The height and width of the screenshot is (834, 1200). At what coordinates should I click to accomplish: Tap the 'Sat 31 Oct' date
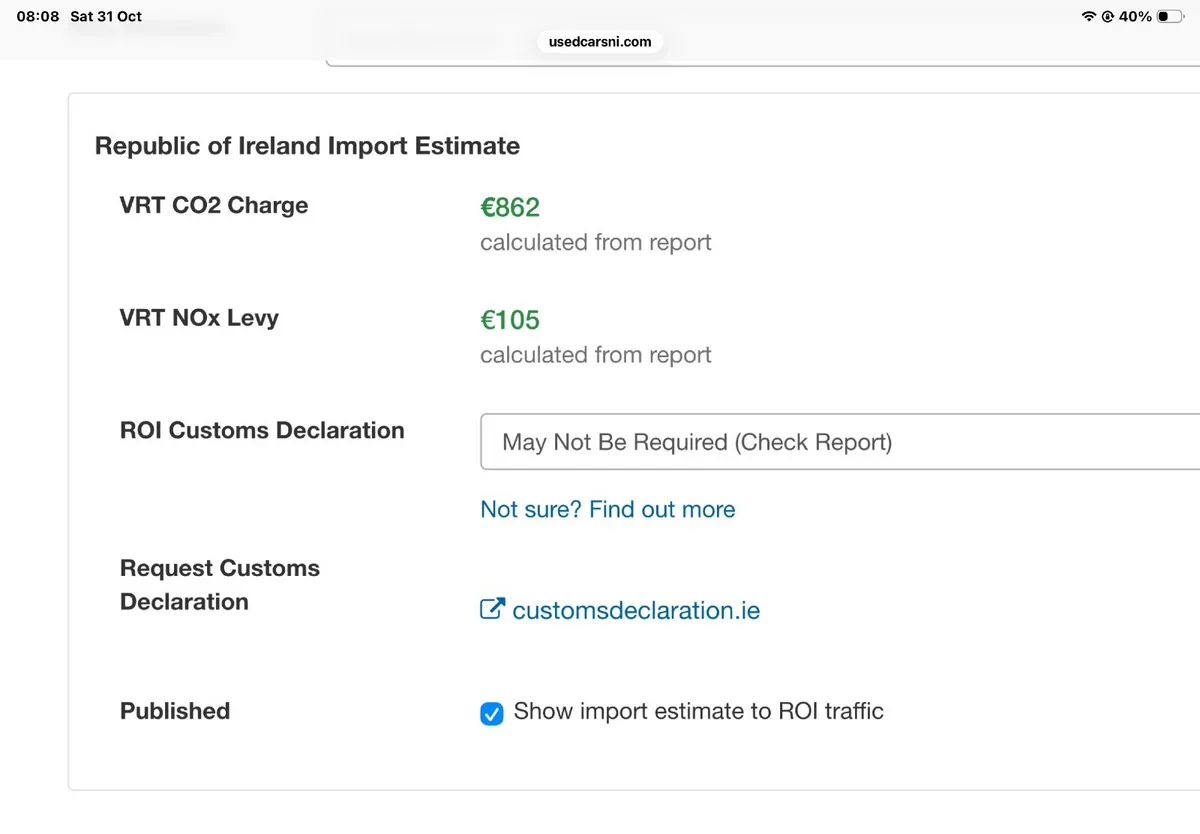[106, 17]
